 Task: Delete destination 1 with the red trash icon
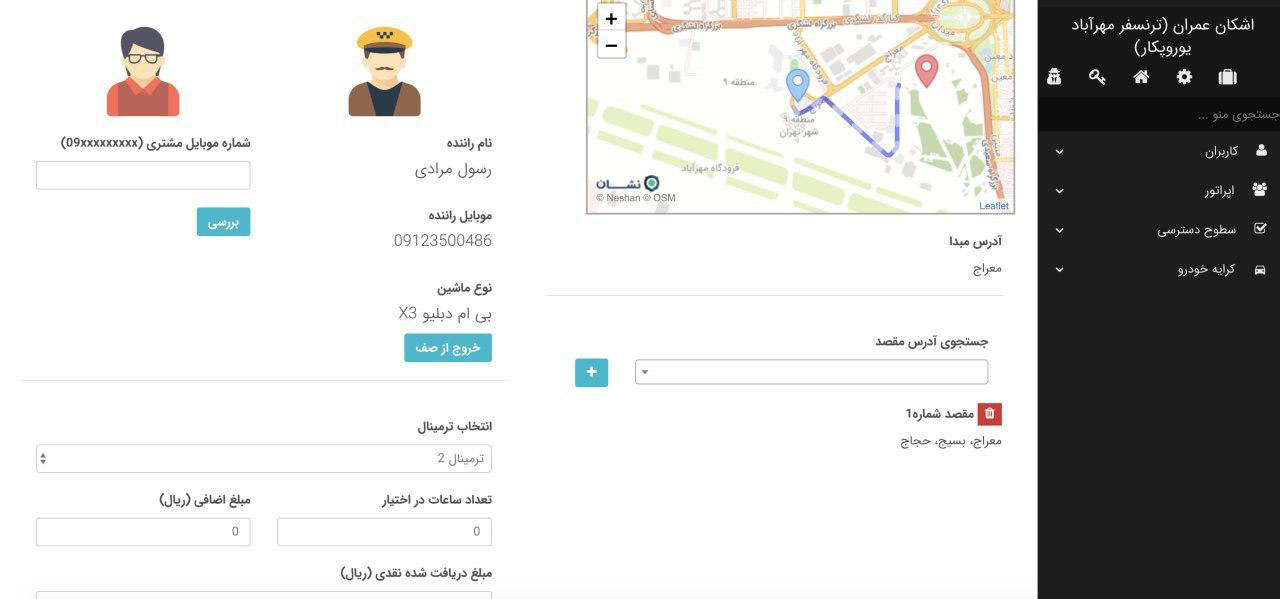[989, 414]
